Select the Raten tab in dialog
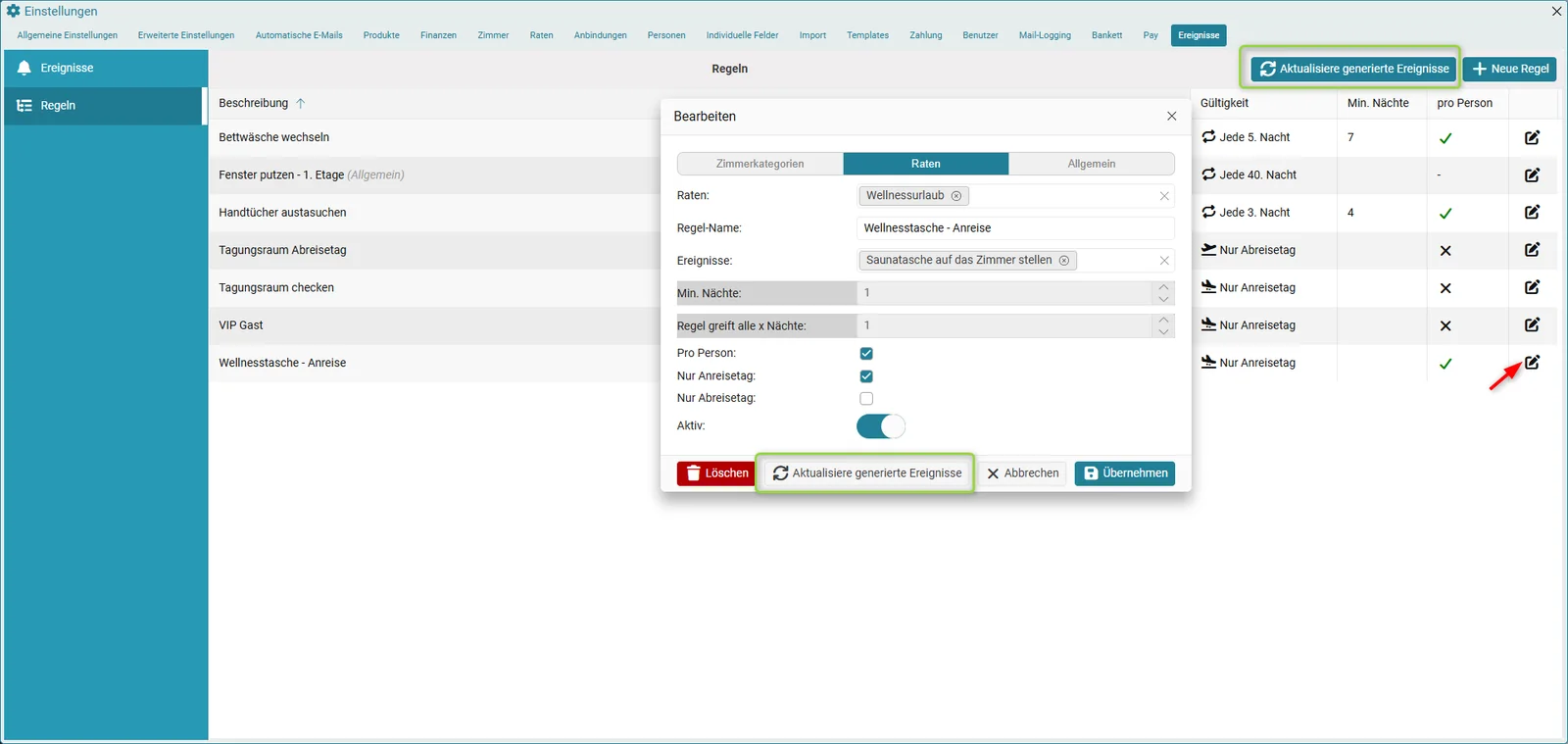The height and width of the screenshot is (744, 1568). point(925,164)
